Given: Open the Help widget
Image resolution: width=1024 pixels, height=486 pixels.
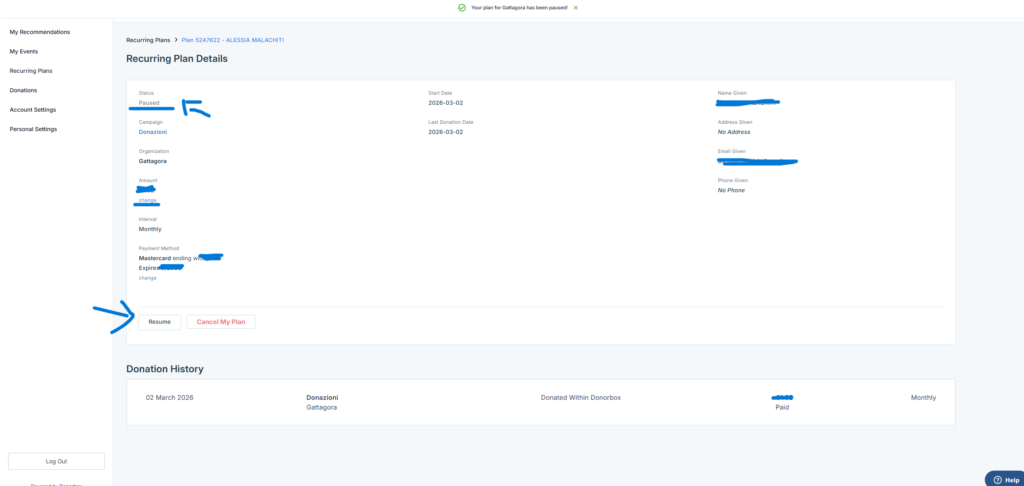Looking at the screenshot, I should tap(1002, 479).
